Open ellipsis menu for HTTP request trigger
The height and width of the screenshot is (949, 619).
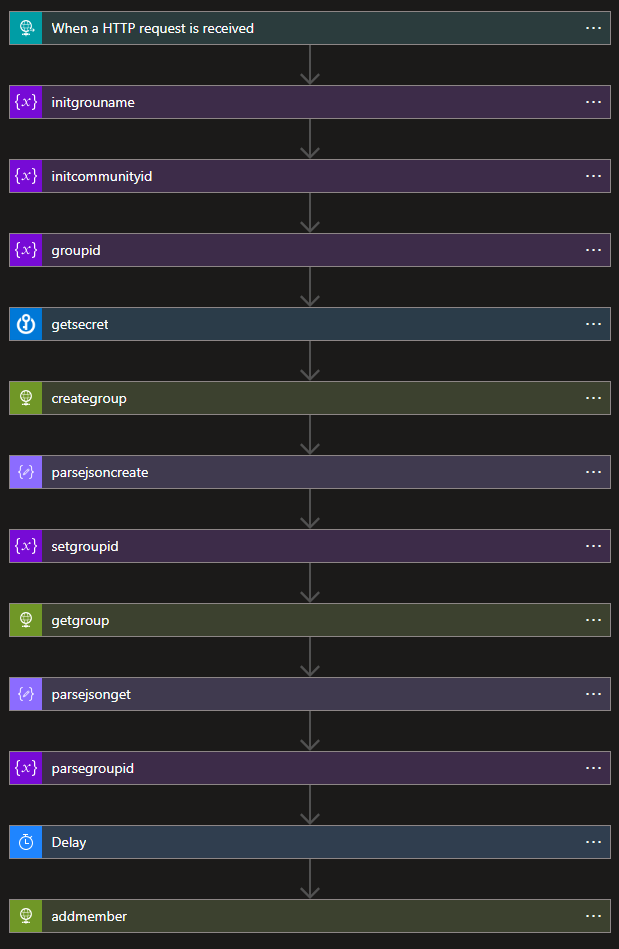point(593,28)
